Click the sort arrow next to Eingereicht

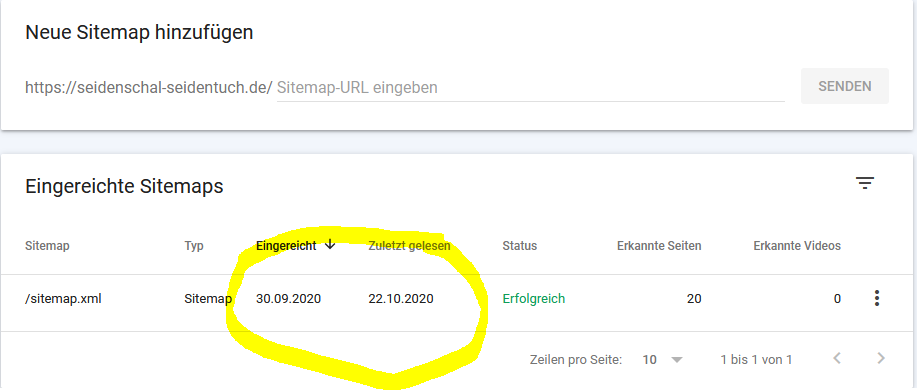coord(330,245)
